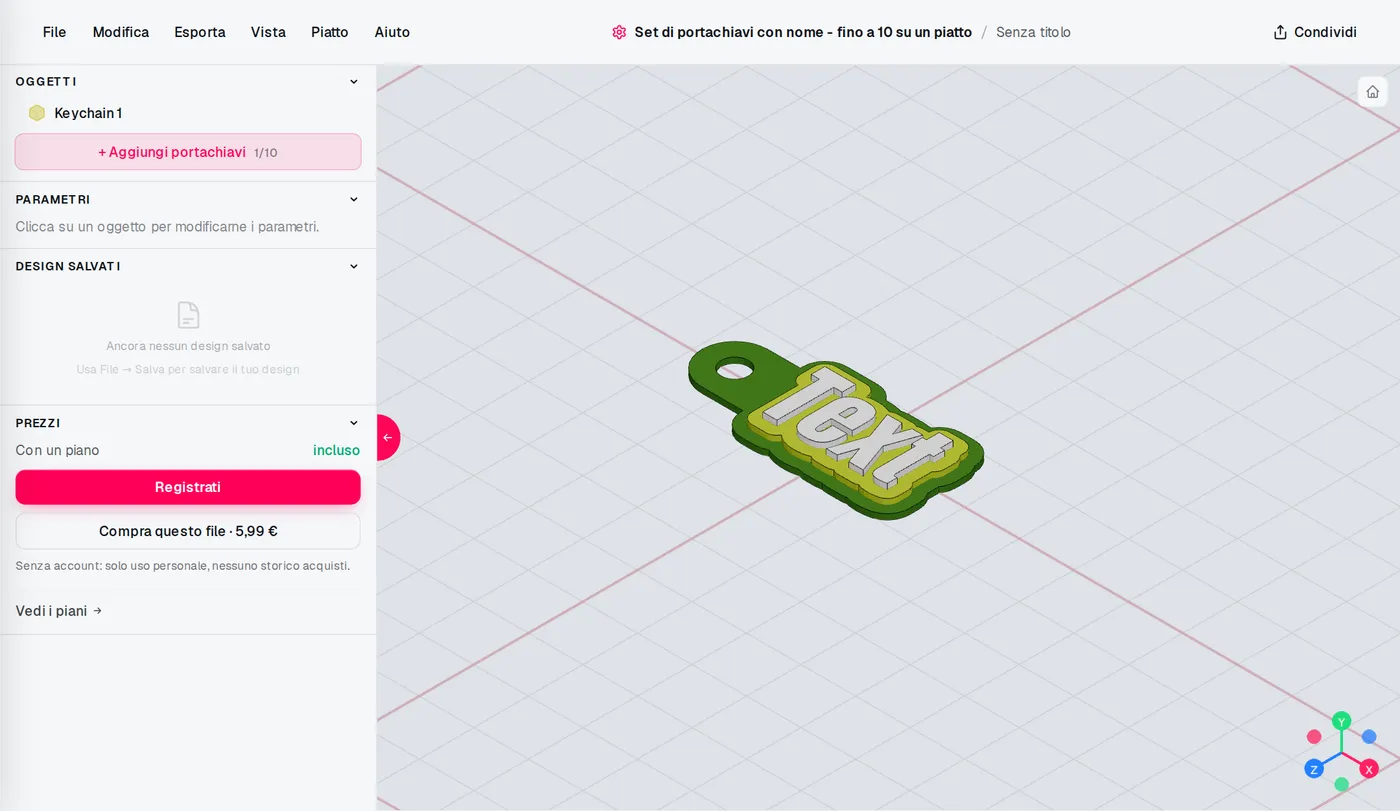Click the home view reset icon
The height and width of the screenshot is (811, 1400).
click(x=1372, y=92)
